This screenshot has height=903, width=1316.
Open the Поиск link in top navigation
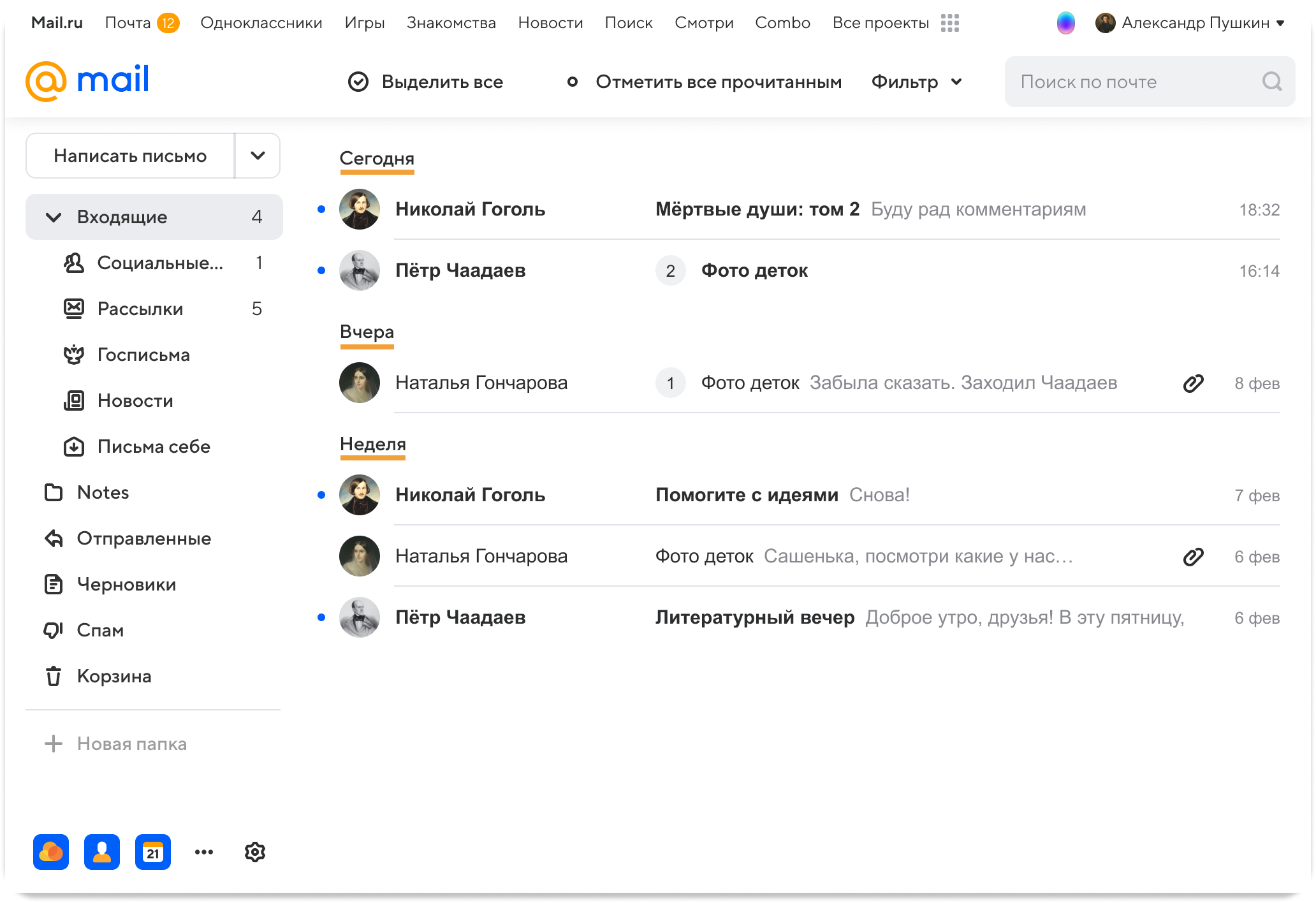coord(629,23)
